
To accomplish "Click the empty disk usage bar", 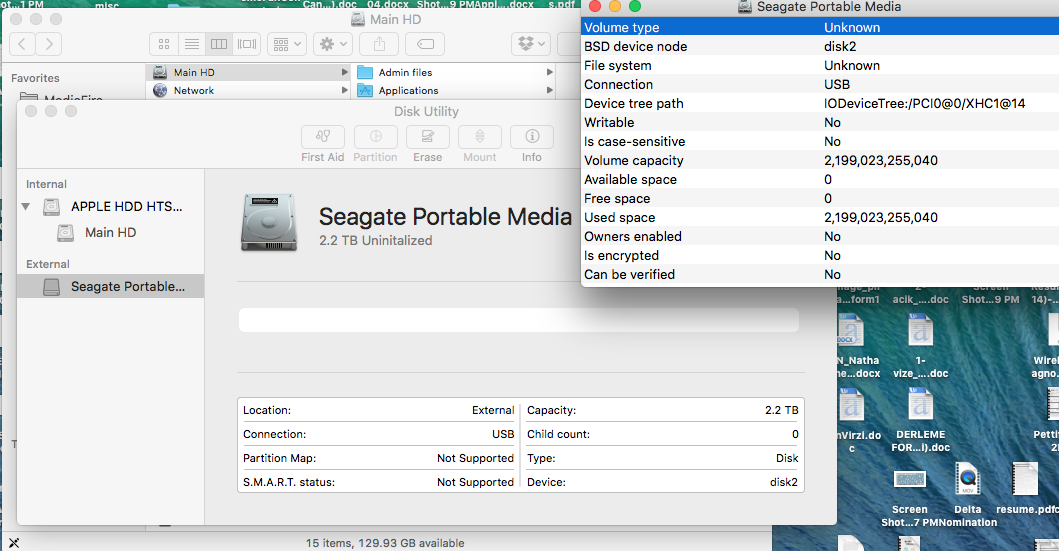I will click(x=519, y=320).
